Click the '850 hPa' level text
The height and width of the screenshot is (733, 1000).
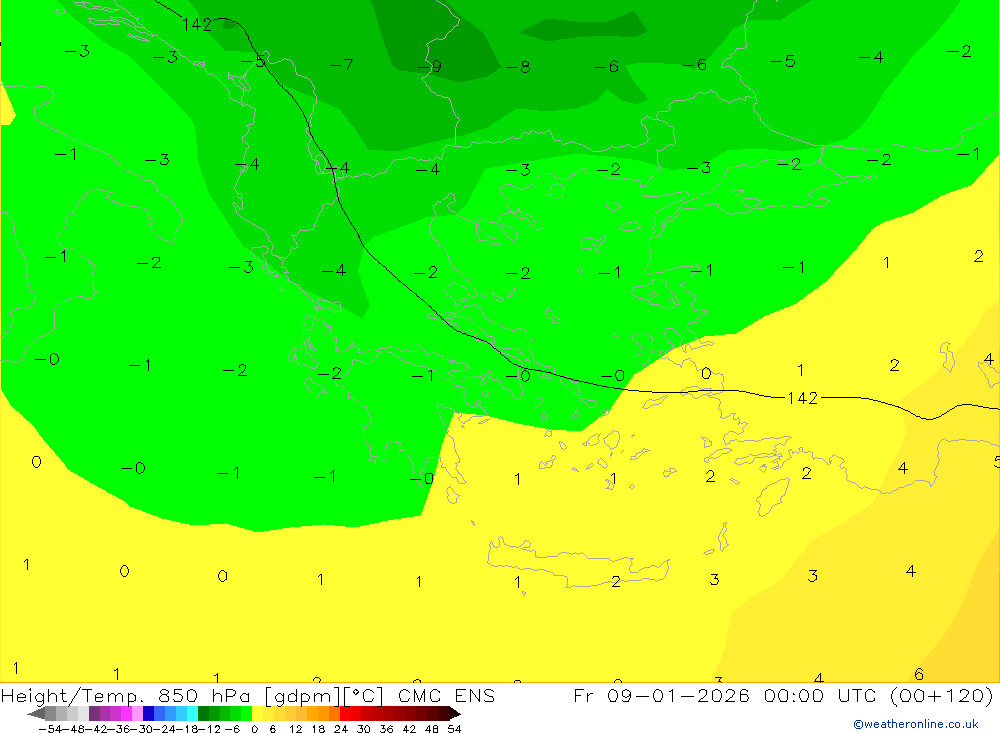(205, 696)
